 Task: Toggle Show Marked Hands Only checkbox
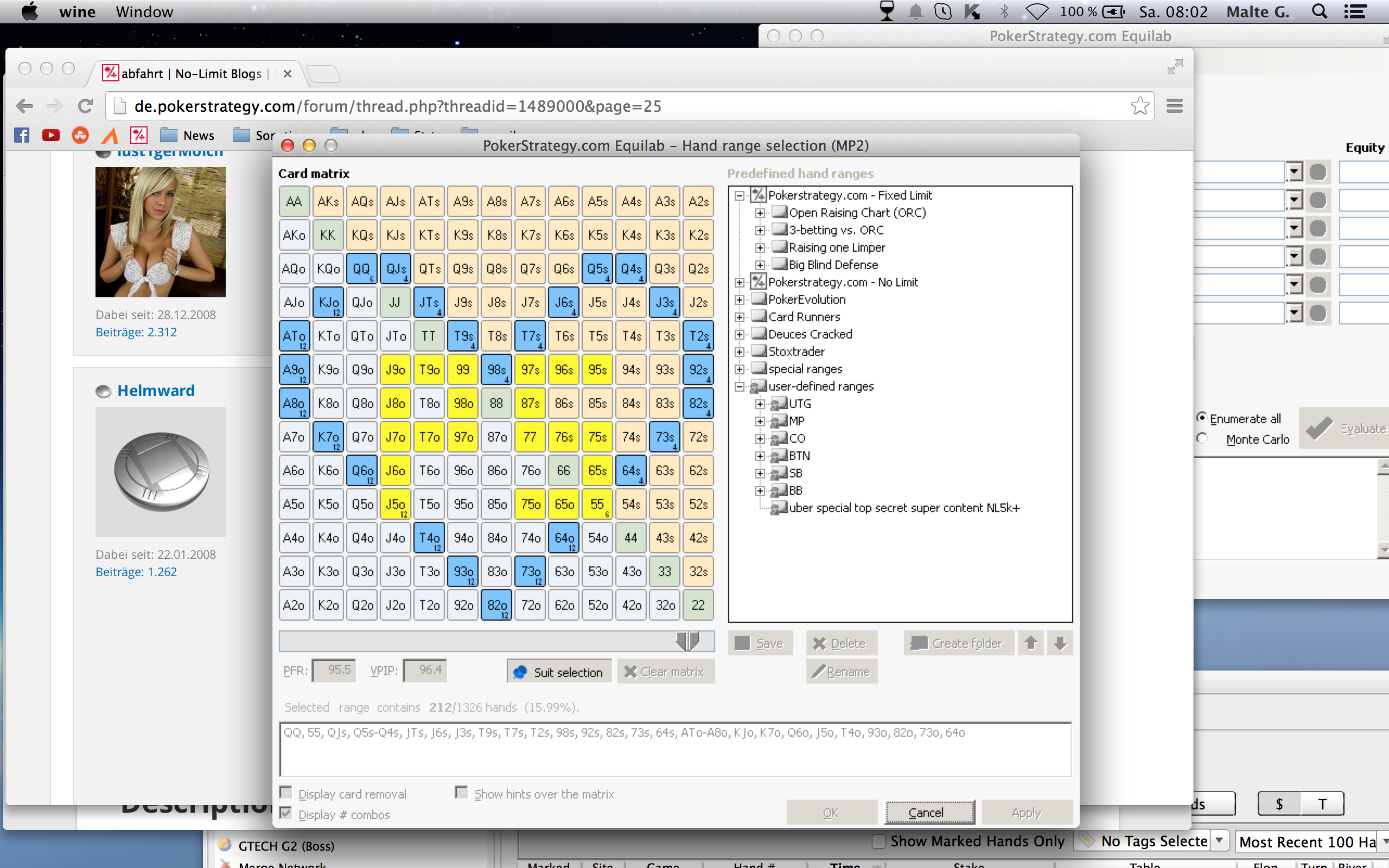[x=878, y=841]
